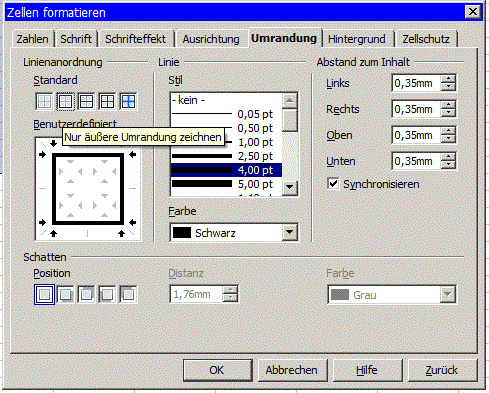Viewport: 489px width, 393px height.
Task: Decrease the Unten spacing value
Action: [448, 165]
